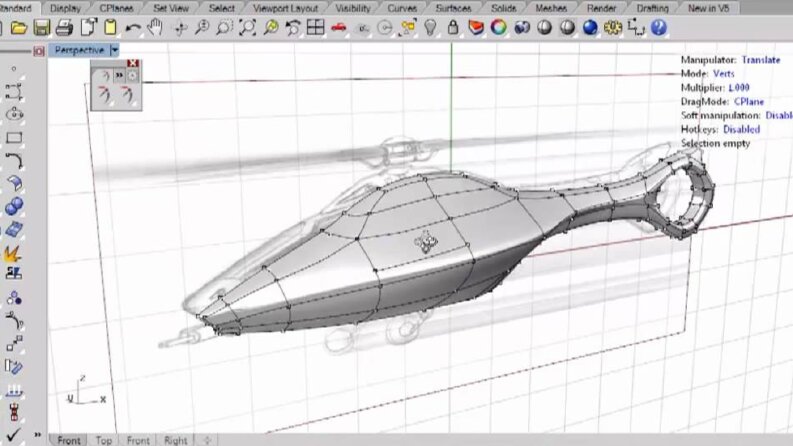Image resolution: width=793 pixels, height=446 pixels.
Task: Switch to the Top viewport tab
Action: [104, 440]
